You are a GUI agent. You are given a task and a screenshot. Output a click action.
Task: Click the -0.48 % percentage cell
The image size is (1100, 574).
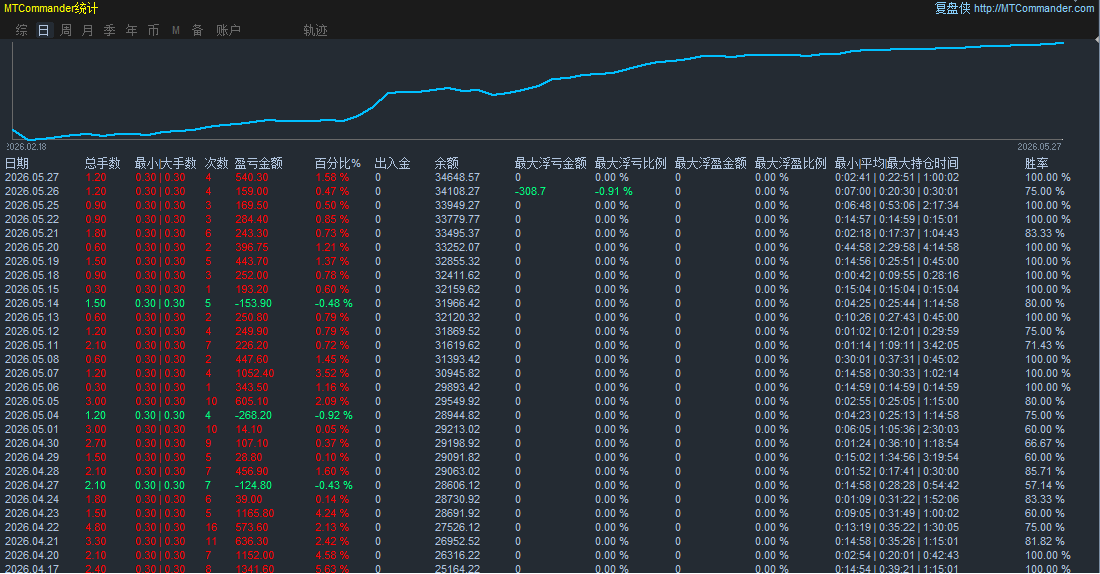coord(334,304)
